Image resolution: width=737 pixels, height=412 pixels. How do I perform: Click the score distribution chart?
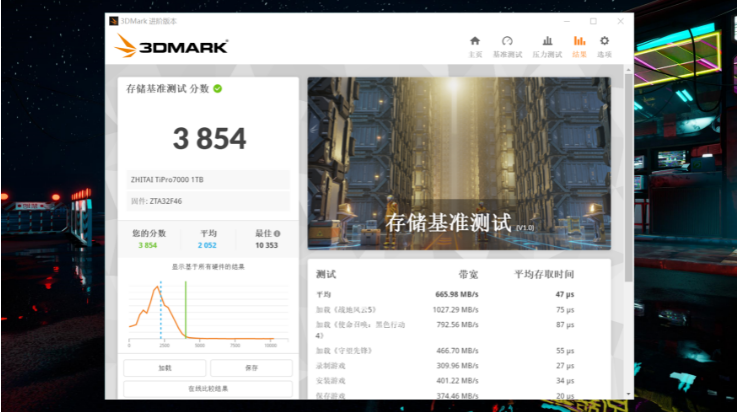208,312
